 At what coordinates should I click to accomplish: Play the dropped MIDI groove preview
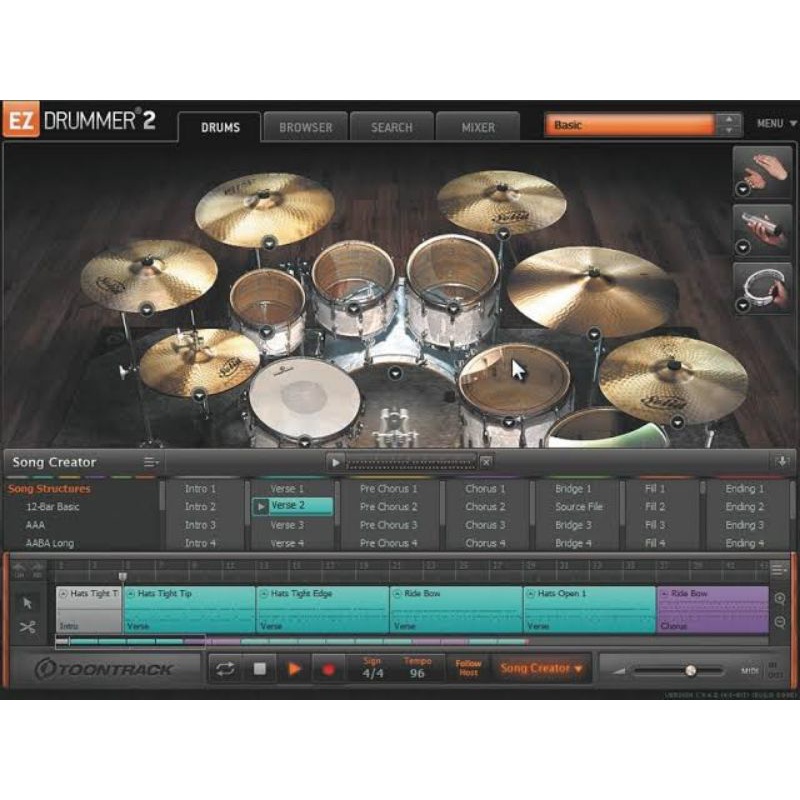point(336,462)
